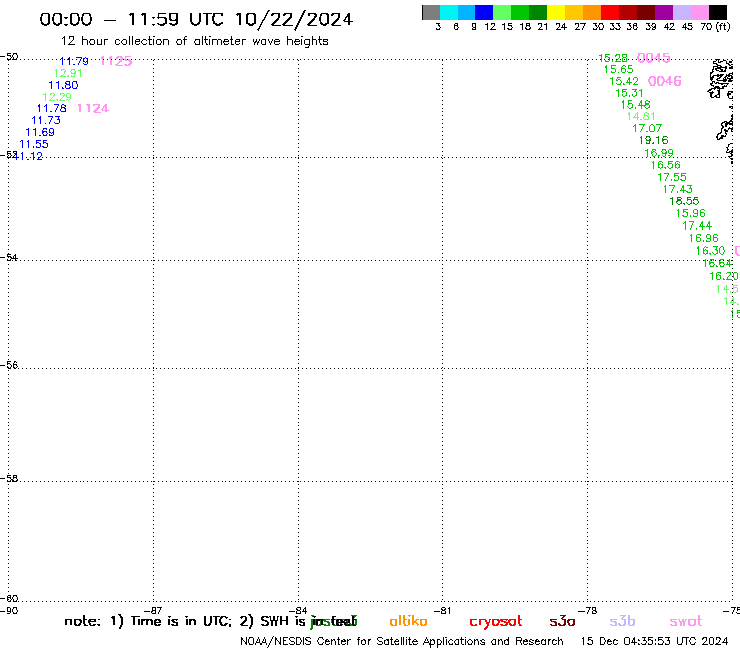Select the lavender swatch in the color scale

click(x=682, y=12)
